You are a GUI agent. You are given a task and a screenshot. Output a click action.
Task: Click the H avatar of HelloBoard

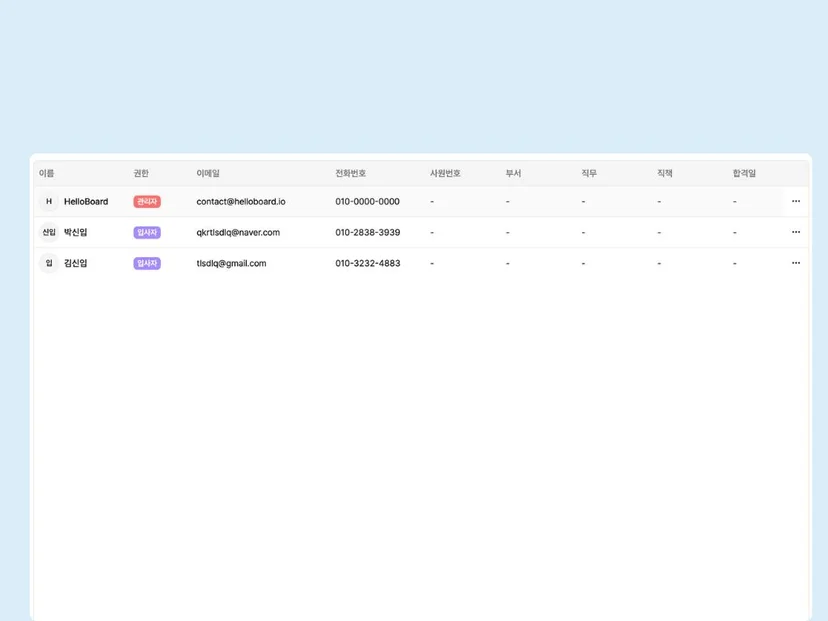[x=49, y=201]
